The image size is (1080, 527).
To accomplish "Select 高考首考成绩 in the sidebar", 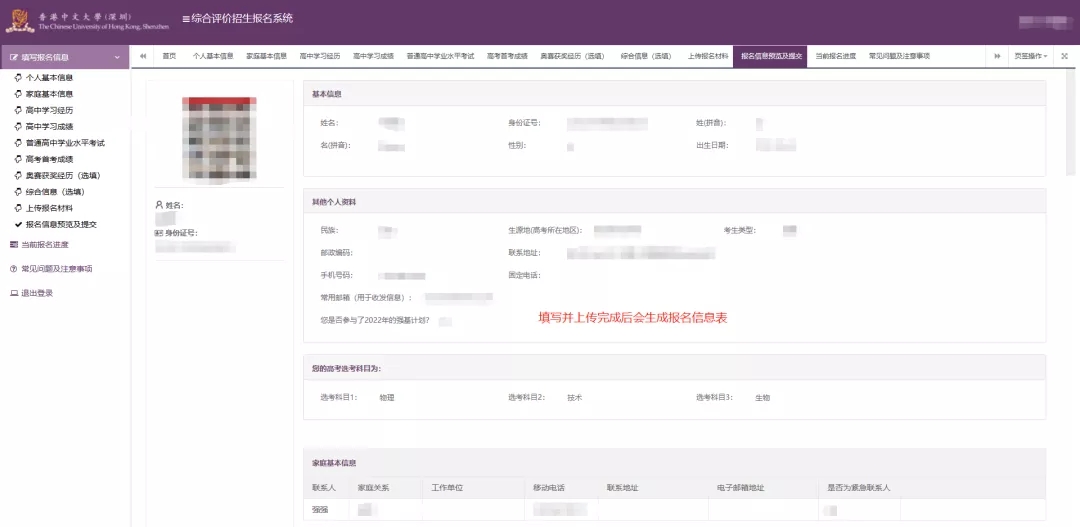I will pos(49,159).
